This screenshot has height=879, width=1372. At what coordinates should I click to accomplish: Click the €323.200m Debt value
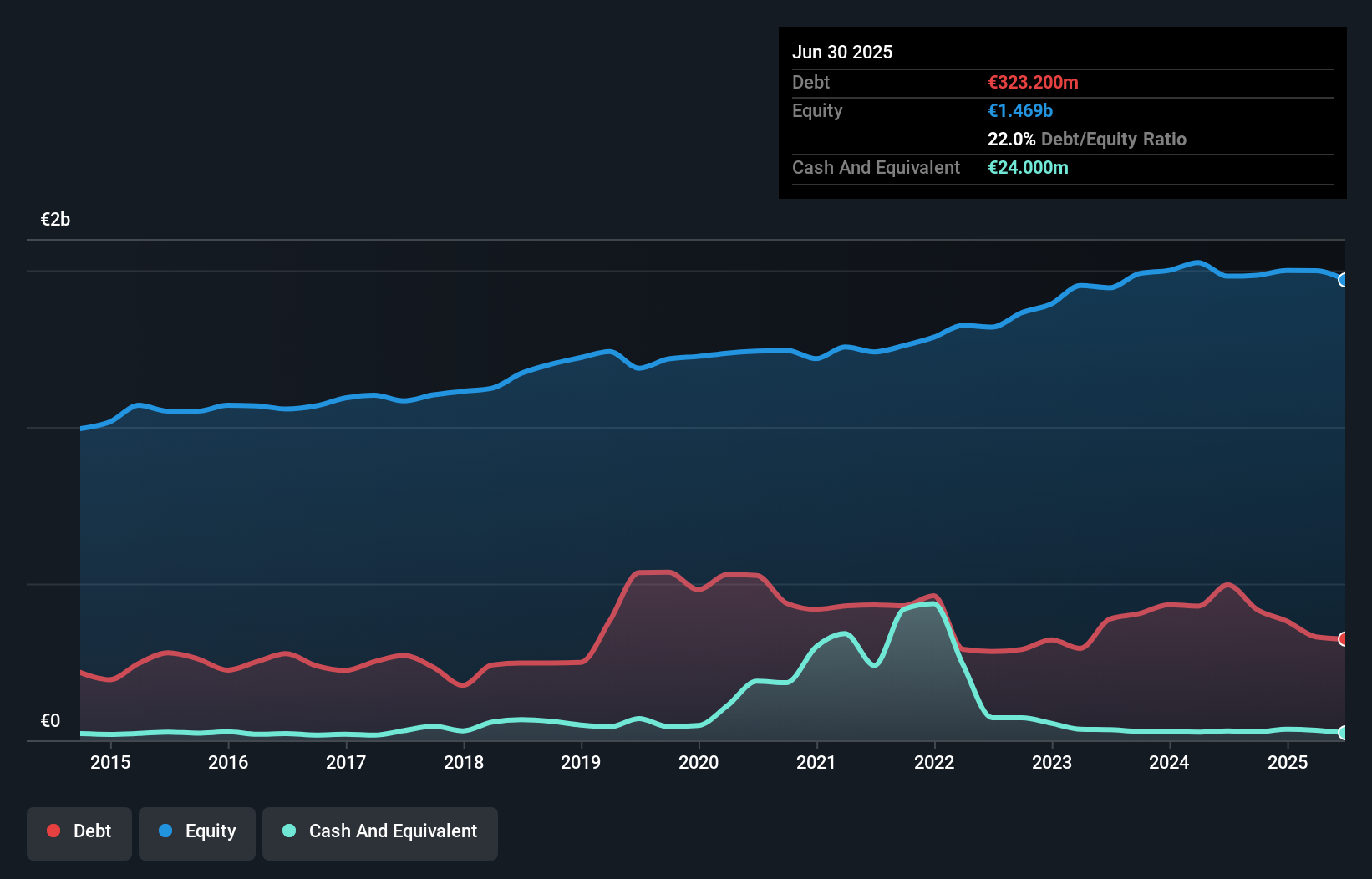tap(1033, 82)
